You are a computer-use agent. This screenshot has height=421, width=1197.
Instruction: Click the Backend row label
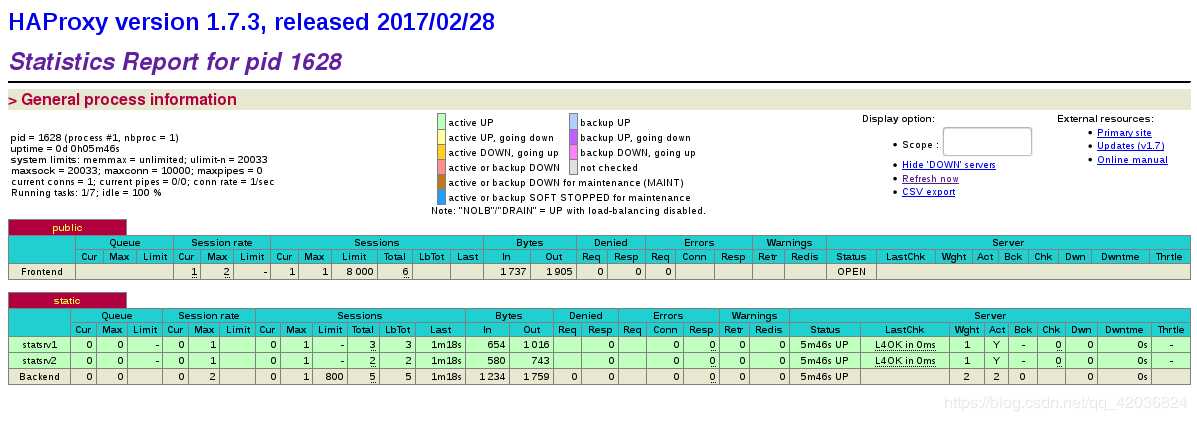click(40, 377)
